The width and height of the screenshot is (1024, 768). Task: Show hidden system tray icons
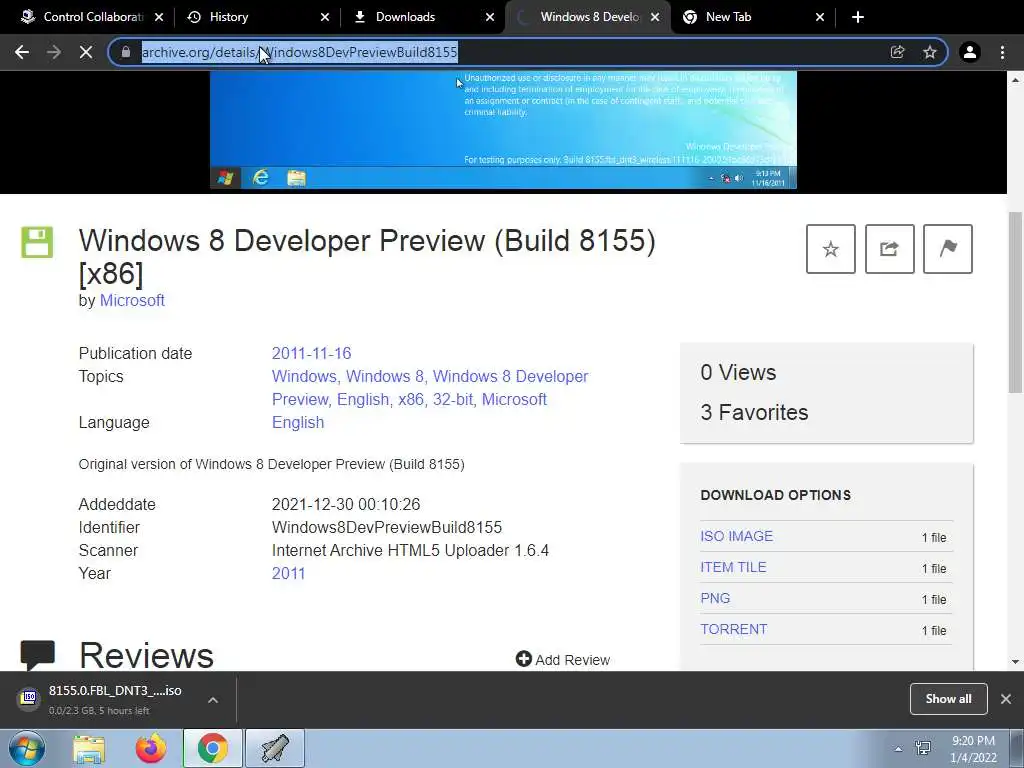[898, 749]
